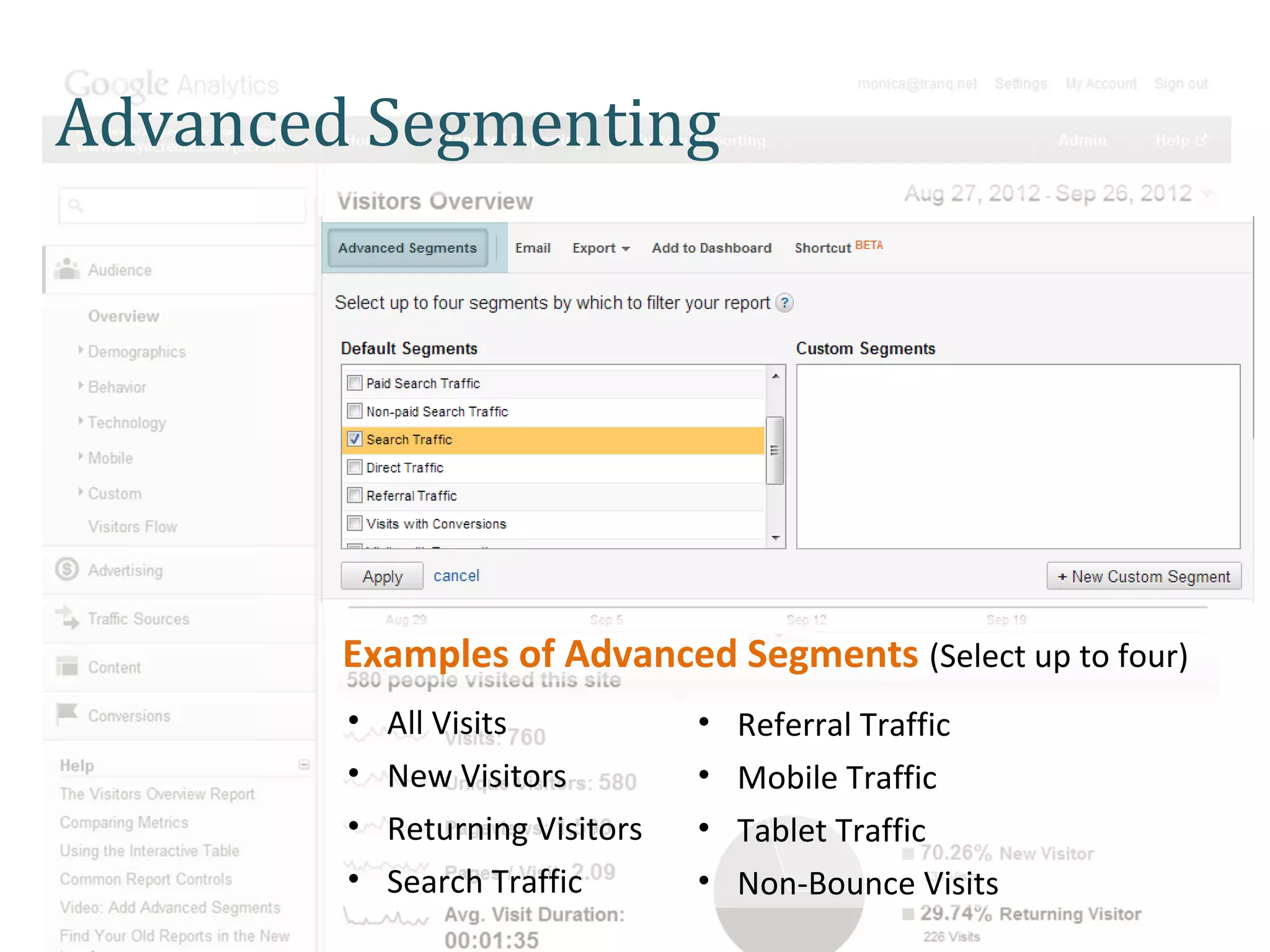Open the Admin tab
The height and width of the screenshot is (952, 1270).
tap(1082, 141)
